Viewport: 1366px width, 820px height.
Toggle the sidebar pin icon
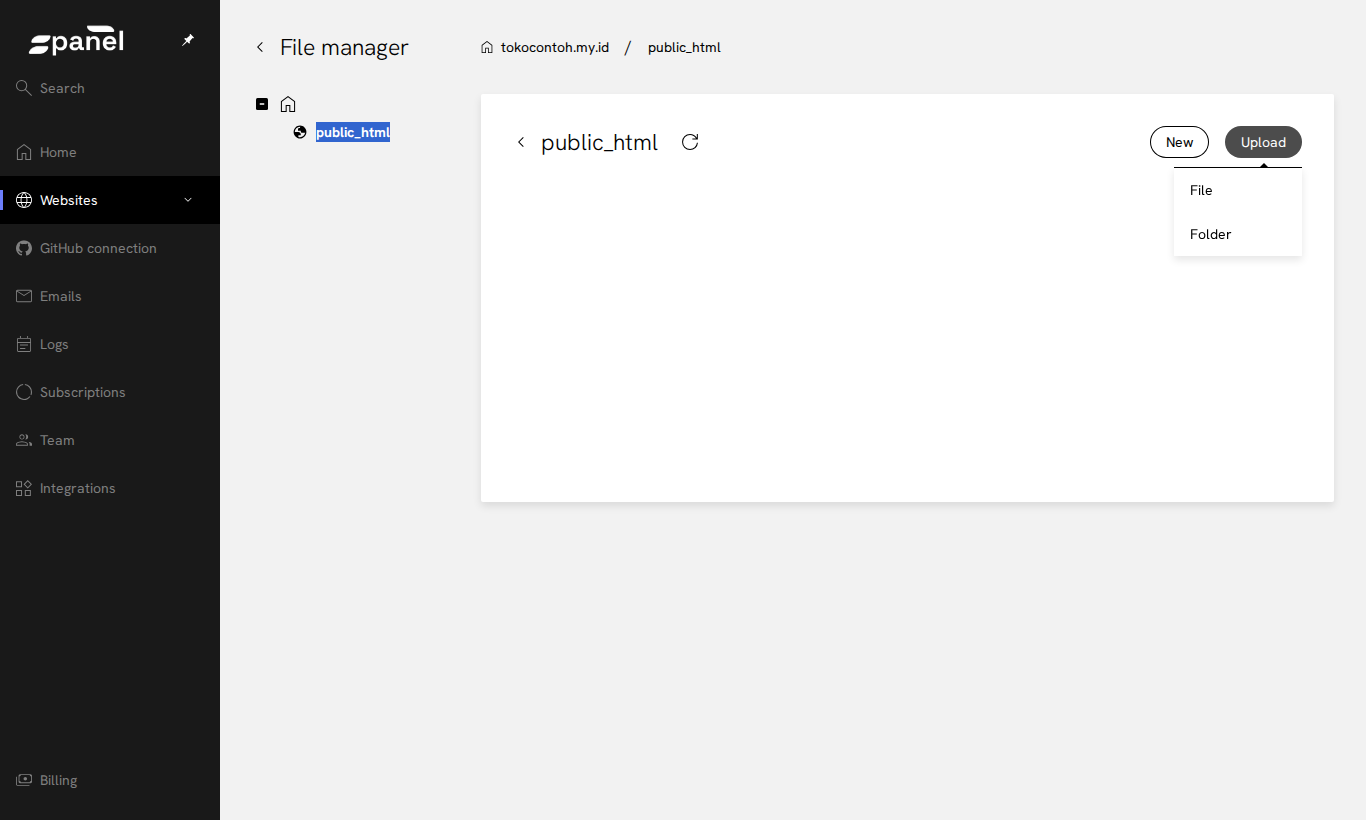click(x=188, y=40)
